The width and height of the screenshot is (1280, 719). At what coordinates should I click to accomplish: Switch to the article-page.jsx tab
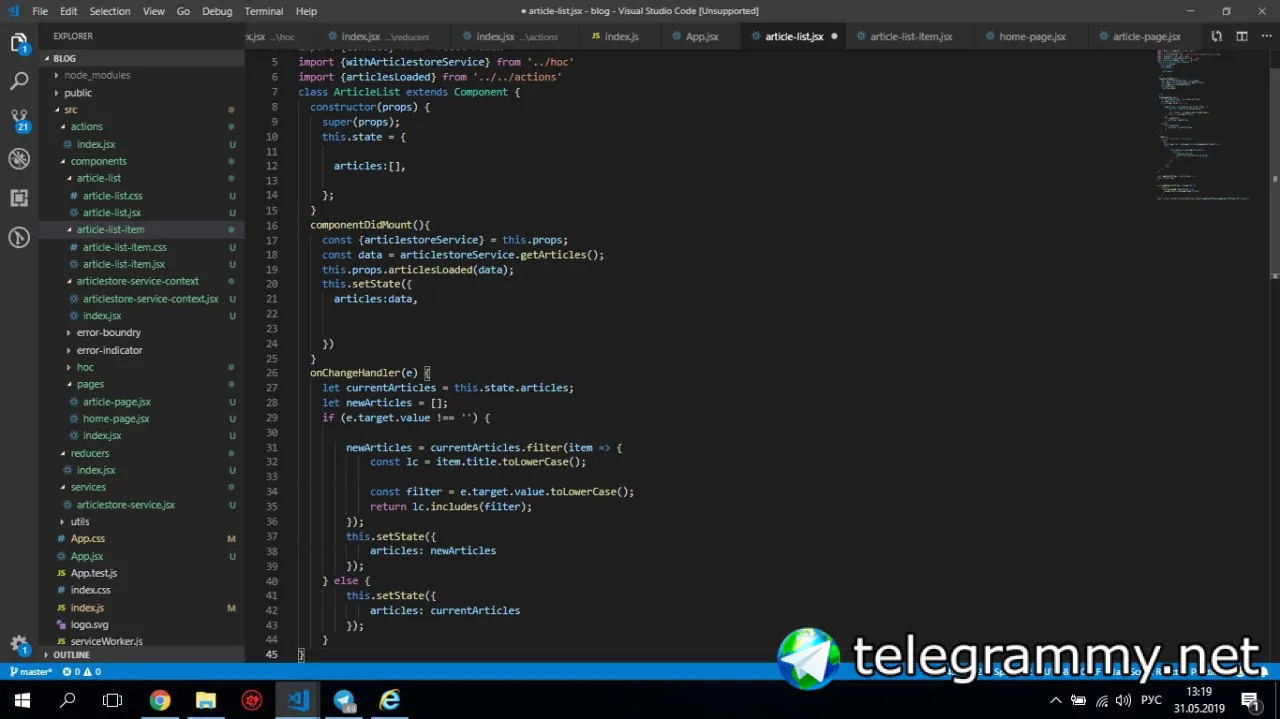pyautogui.click(x=1146, y=36)
